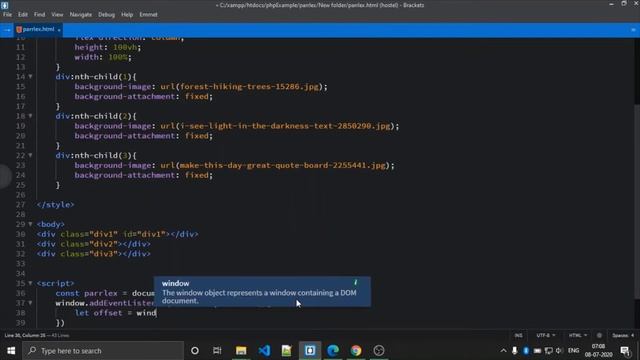Screen dimensions: 640x360
Task: Toggle sidebar with arrow icon left of tabs
Action: click(7, 30)
